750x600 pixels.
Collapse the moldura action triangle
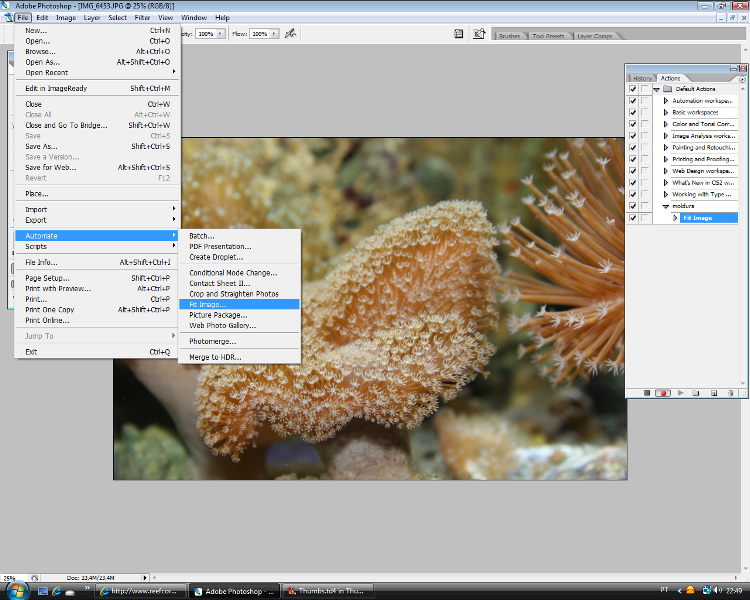[666, 206]
